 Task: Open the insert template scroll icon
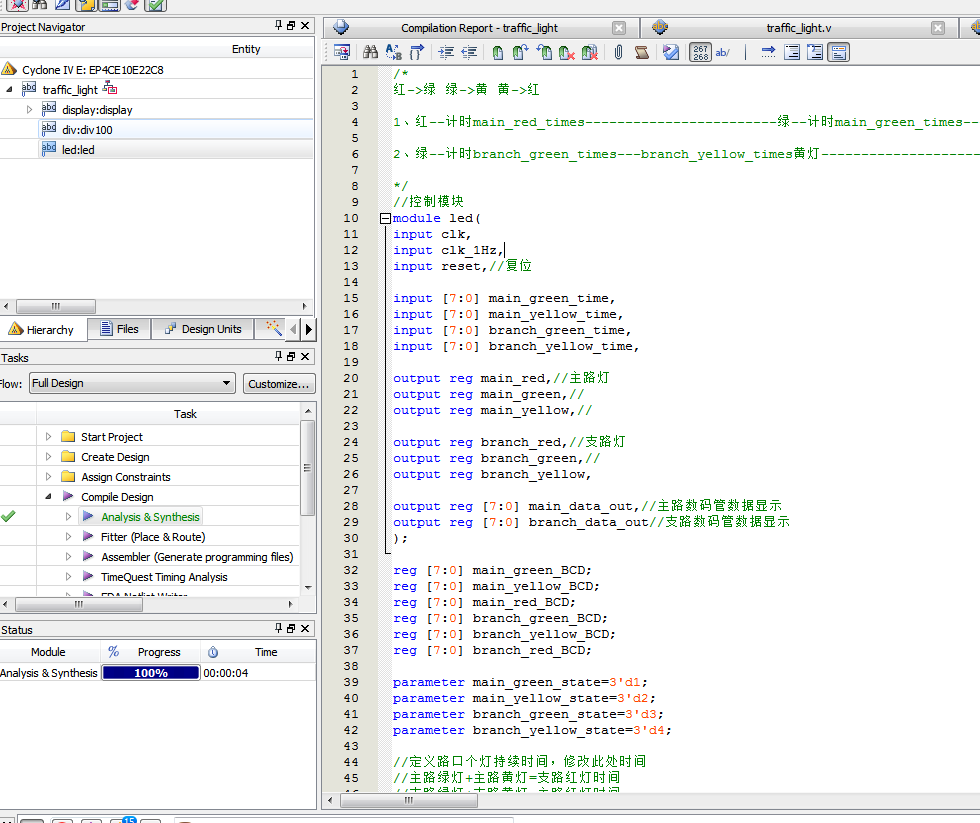[642, 52]
